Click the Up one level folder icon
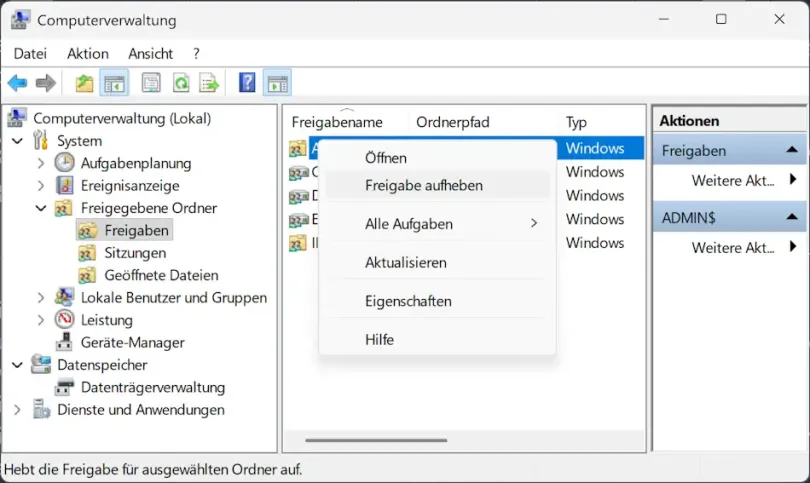This screenshot has height=483, width=810. [x=84, y=83]
